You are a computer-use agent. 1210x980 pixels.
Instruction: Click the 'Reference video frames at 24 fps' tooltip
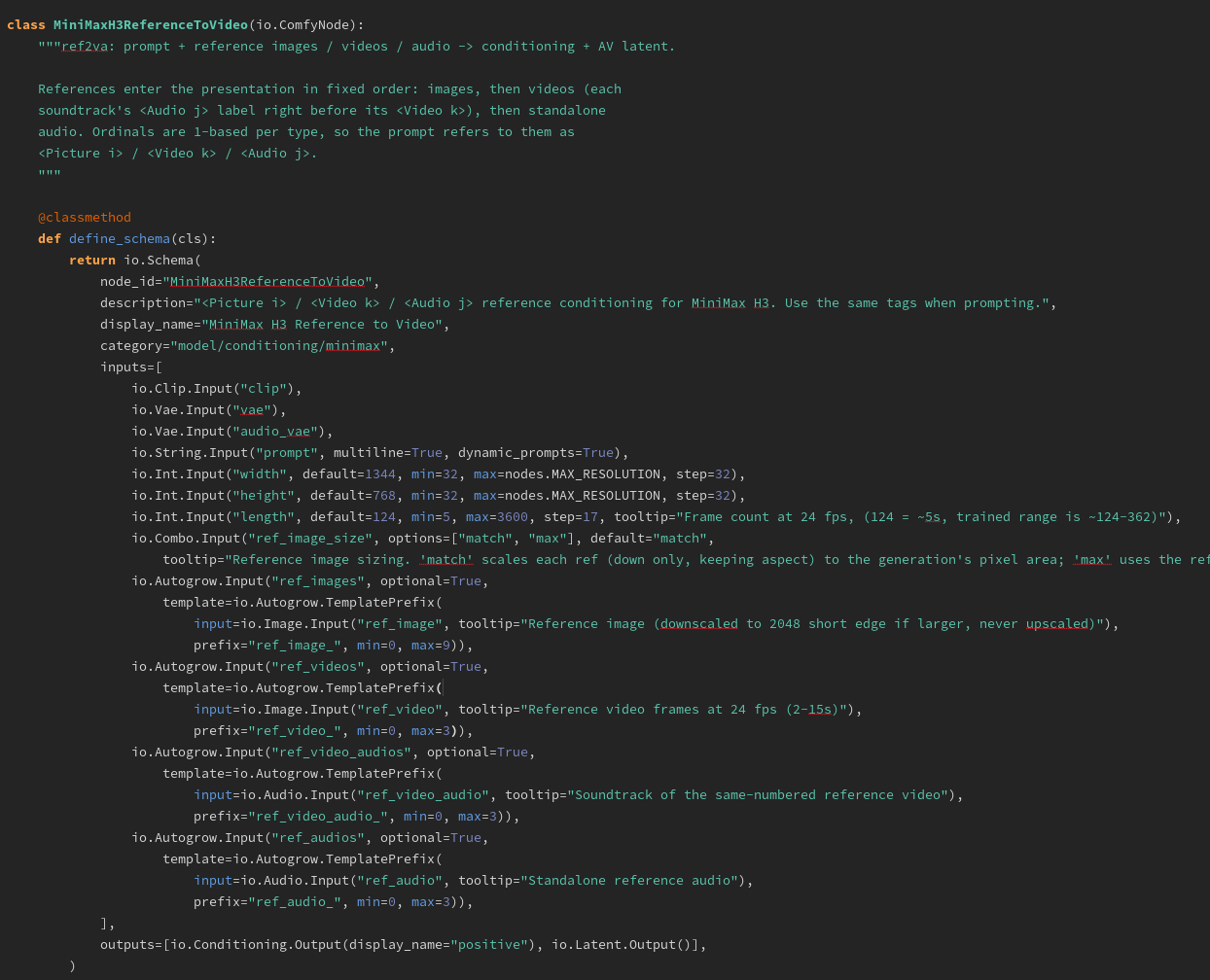[x=684, y=709]
